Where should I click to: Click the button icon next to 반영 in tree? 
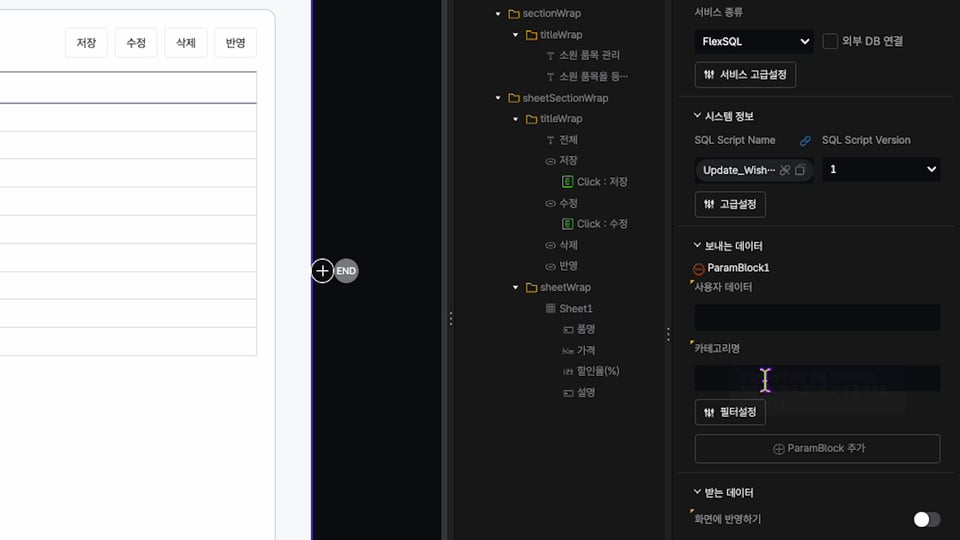tap(550, 266)
